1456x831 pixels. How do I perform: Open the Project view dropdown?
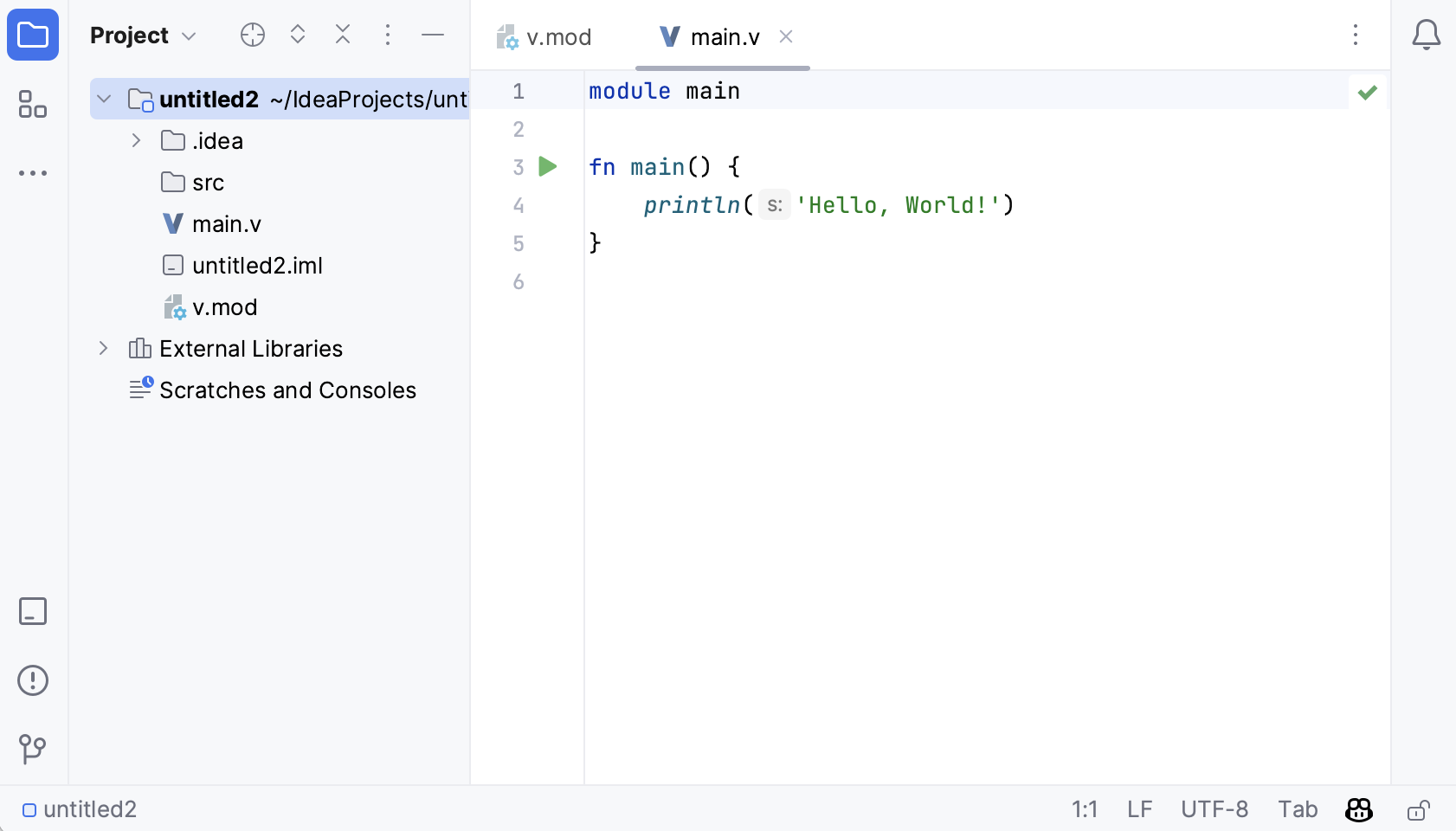190,35
